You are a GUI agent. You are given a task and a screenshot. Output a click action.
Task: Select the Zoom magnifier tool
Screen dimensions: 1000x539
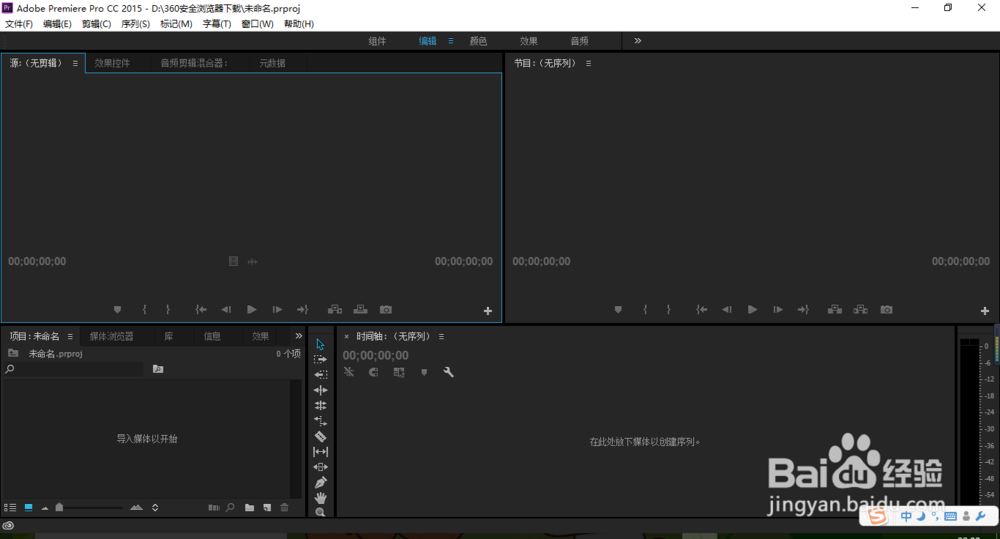pos(320,512)
